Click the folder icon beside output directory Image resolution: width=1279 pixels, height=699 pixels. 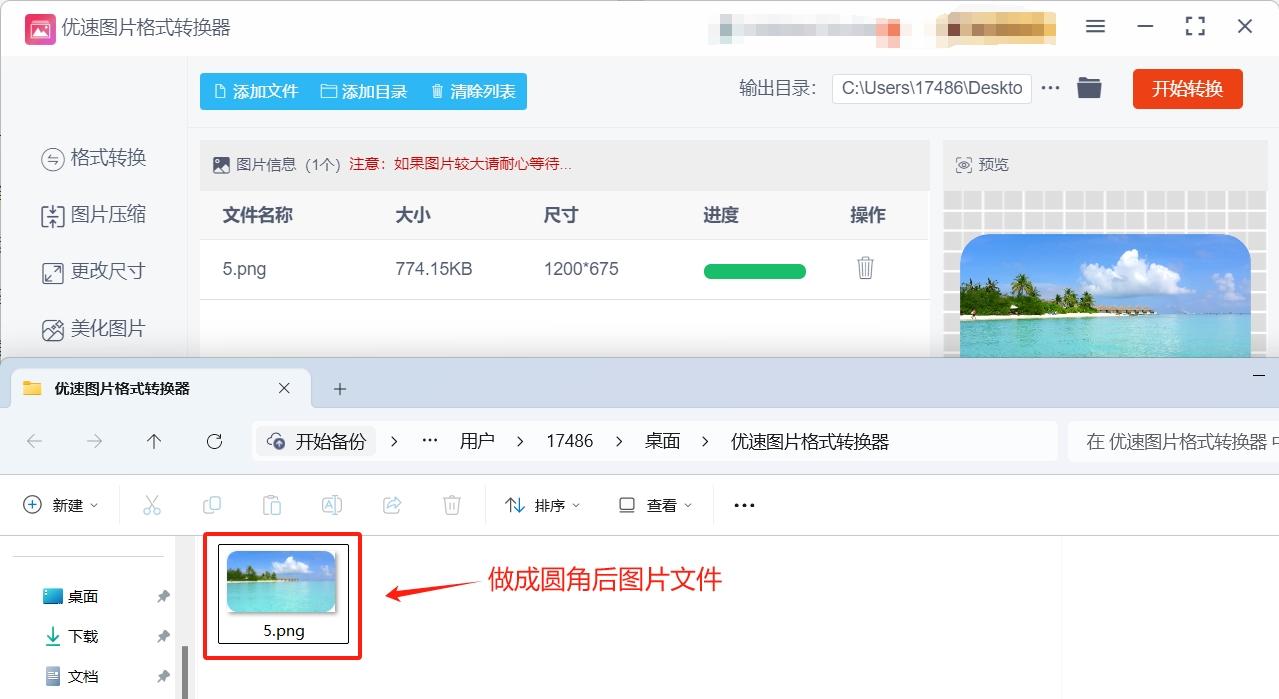pos(1089,88)
